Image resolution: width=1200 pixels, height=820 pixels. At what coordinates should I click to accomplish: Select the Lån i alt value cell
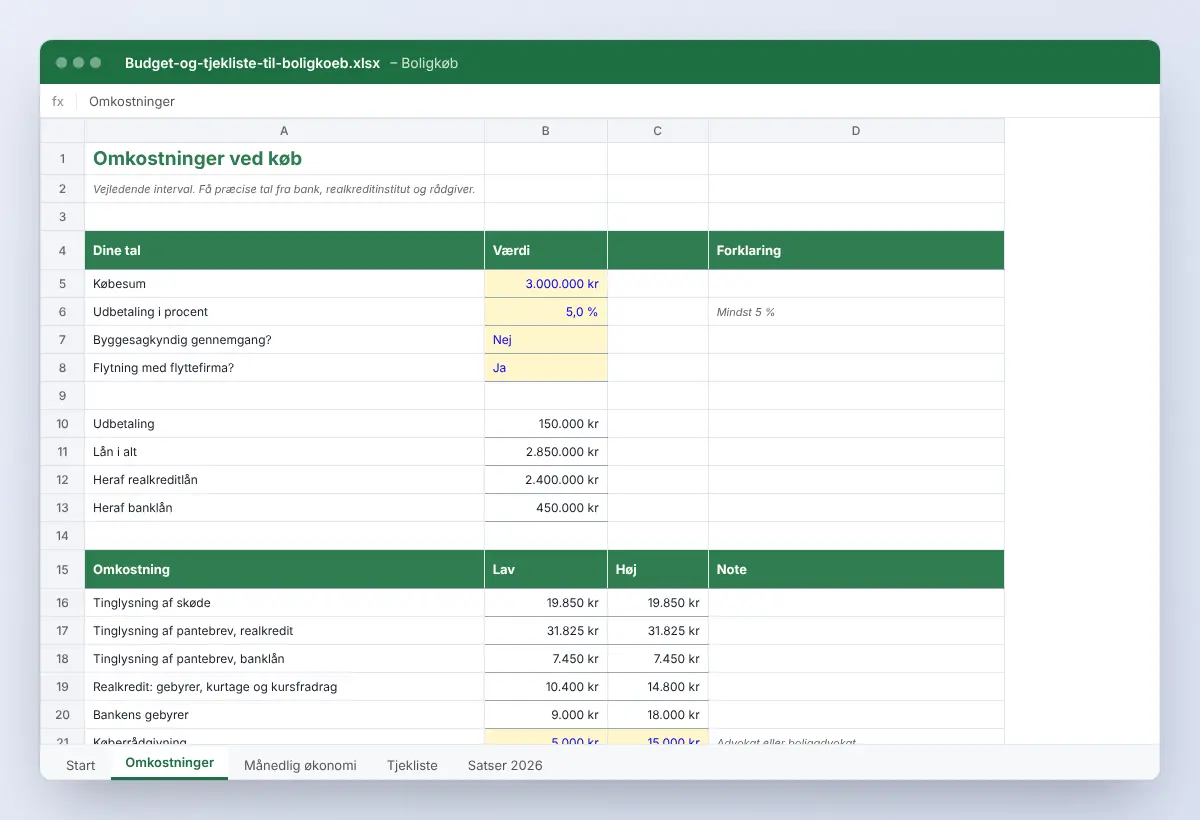pos(546,452)
